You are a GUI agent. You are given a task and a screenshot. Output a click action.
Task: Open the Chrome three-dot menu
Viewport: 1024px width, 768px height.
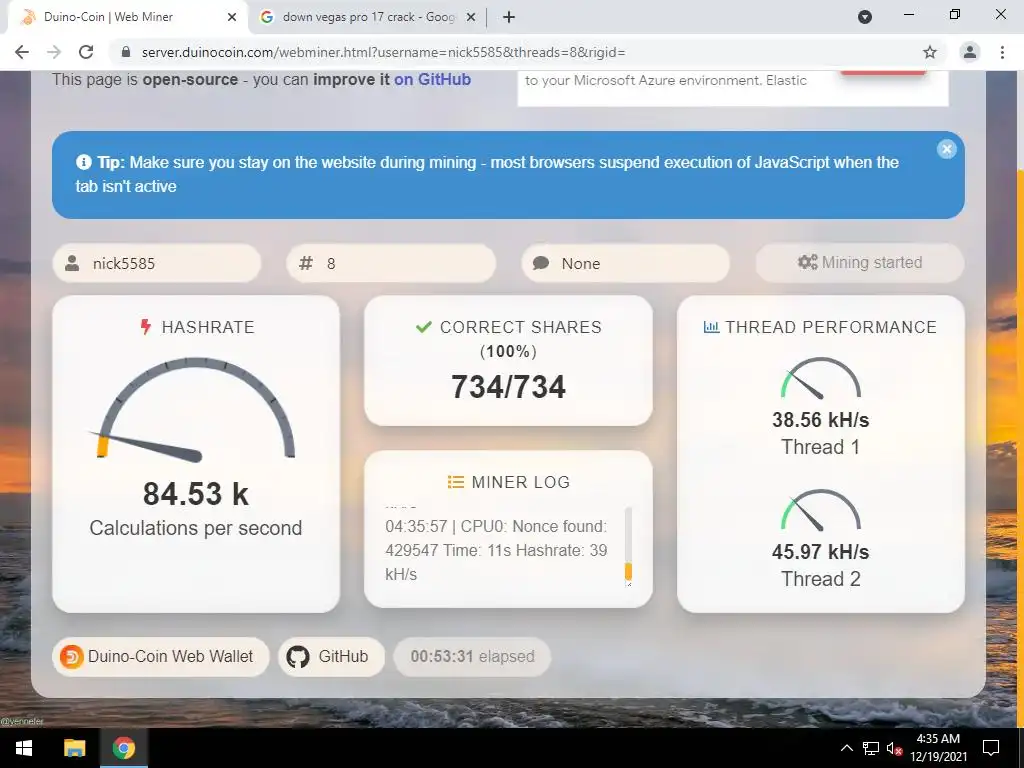pyautogui.click(x=1002, y=52)
